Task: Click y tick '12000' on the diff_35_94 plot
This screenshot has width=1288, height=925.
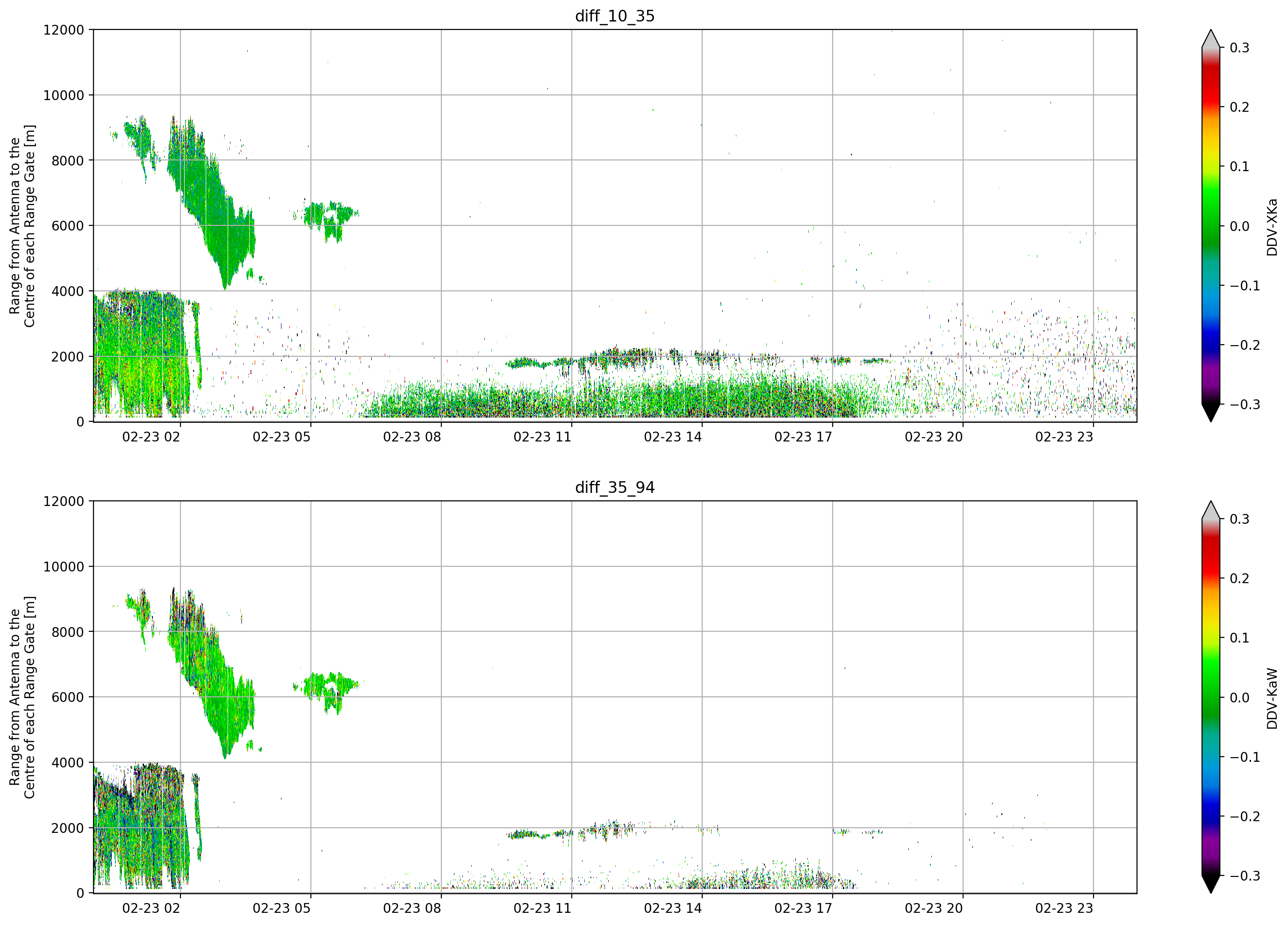Action: [x=64, y=502]
